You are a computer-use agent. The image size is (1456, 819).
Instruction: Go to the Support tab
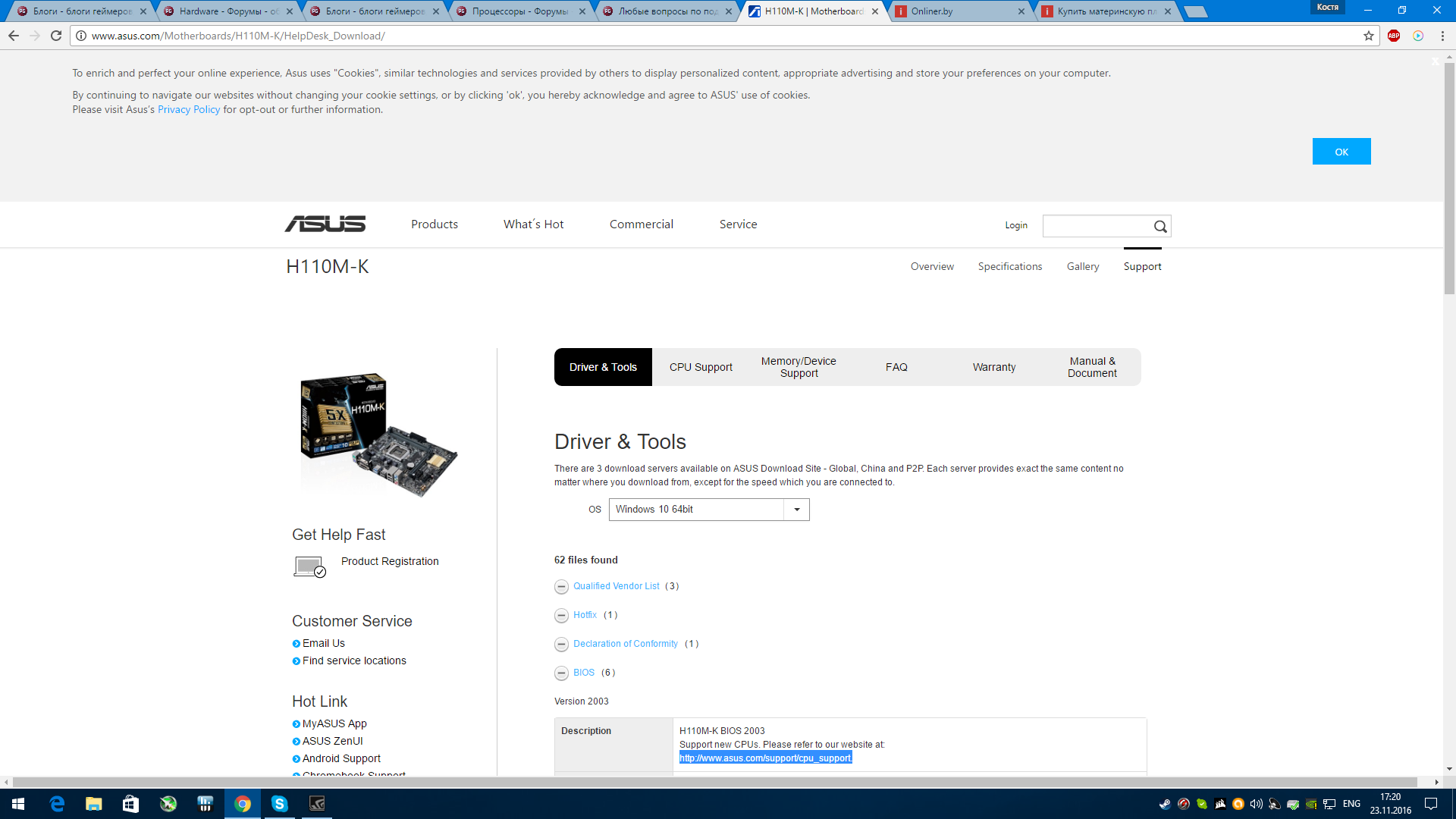click(1143, 266)
